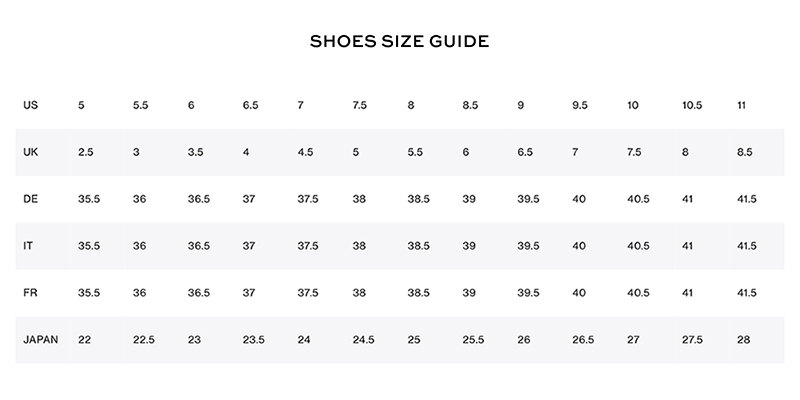Select FR size 35.5 cell
800x400 pixels.
(x=89, y=293)
